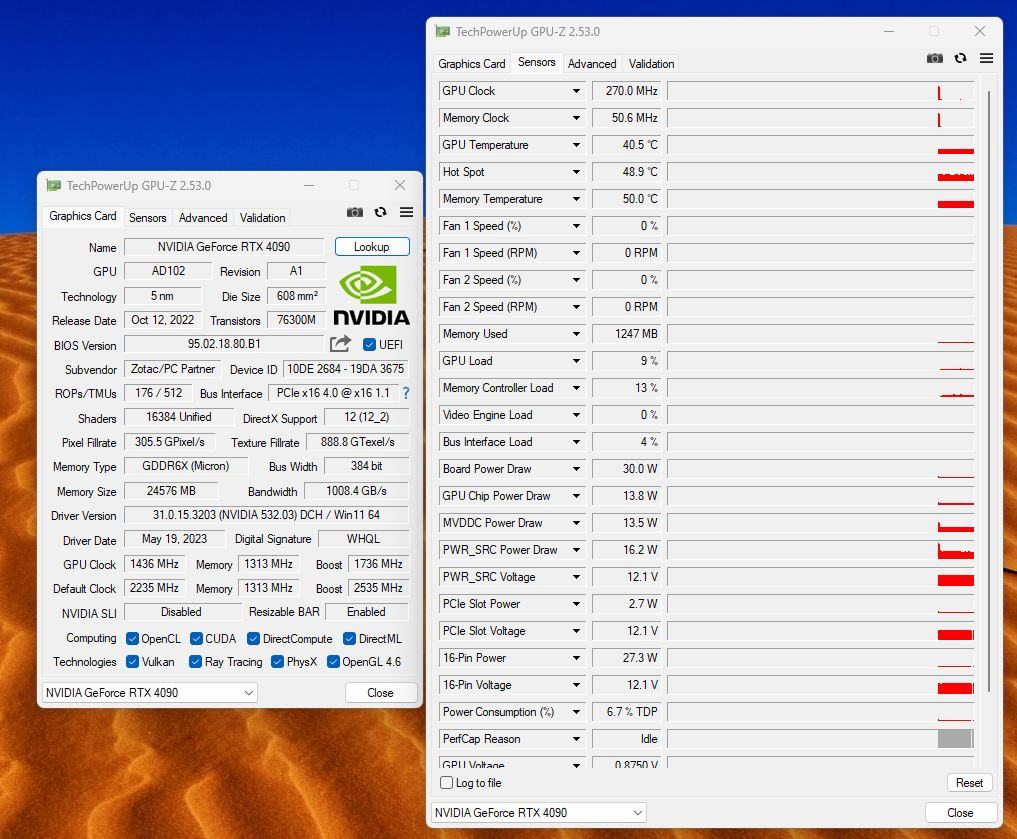Open the GPU Clock sensor dropdown arrow

[576, 91]
